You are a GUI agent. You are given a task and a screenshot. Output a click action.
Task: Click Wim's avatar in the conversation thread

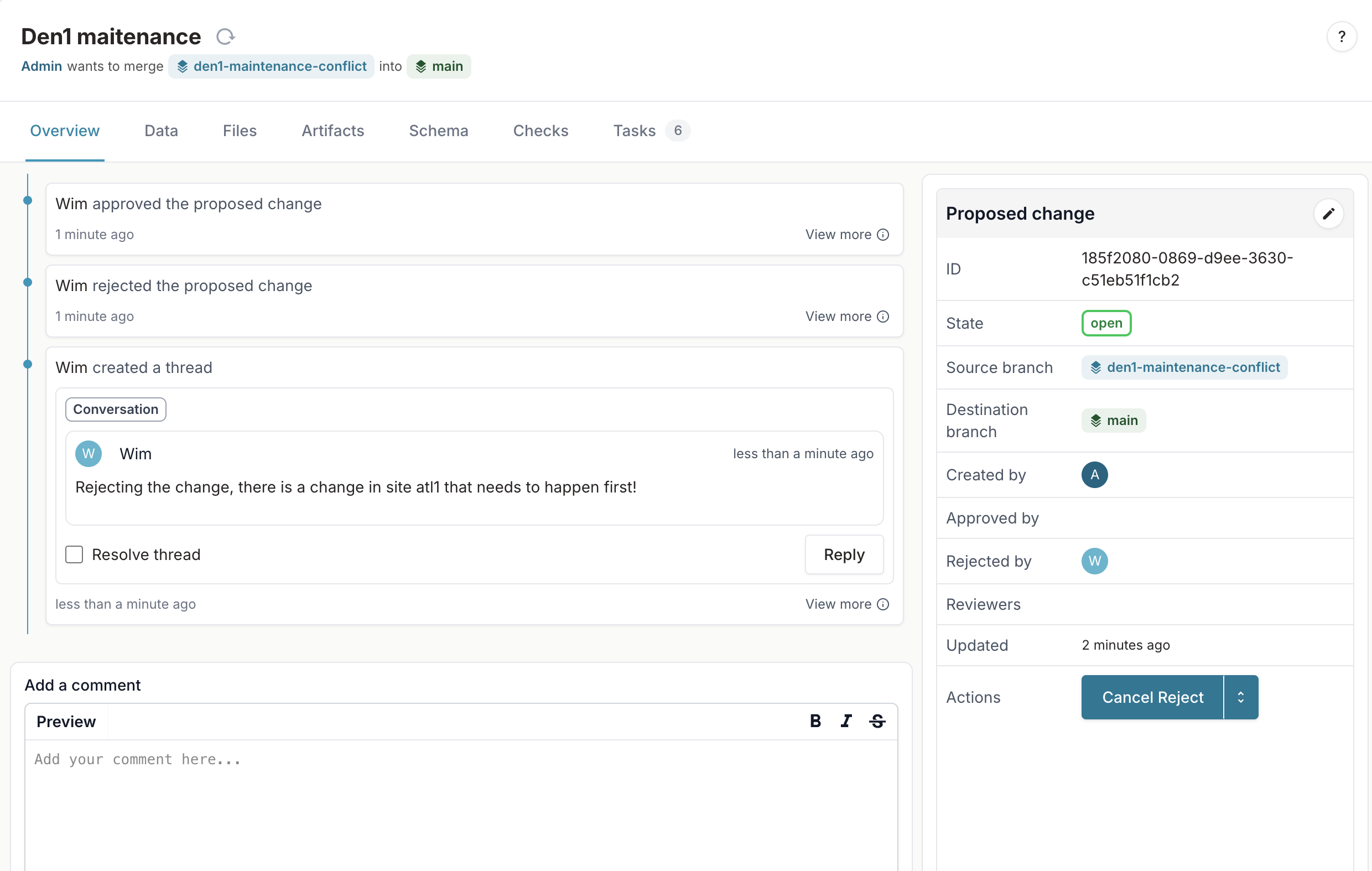pyautogui.click(x=89, y=454)
